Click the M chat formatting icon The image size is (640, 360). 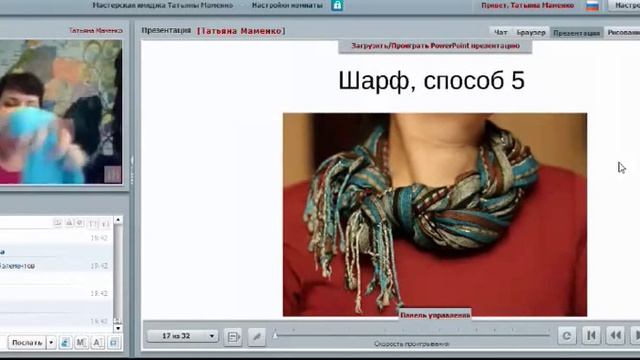click(x=81, y=342)
